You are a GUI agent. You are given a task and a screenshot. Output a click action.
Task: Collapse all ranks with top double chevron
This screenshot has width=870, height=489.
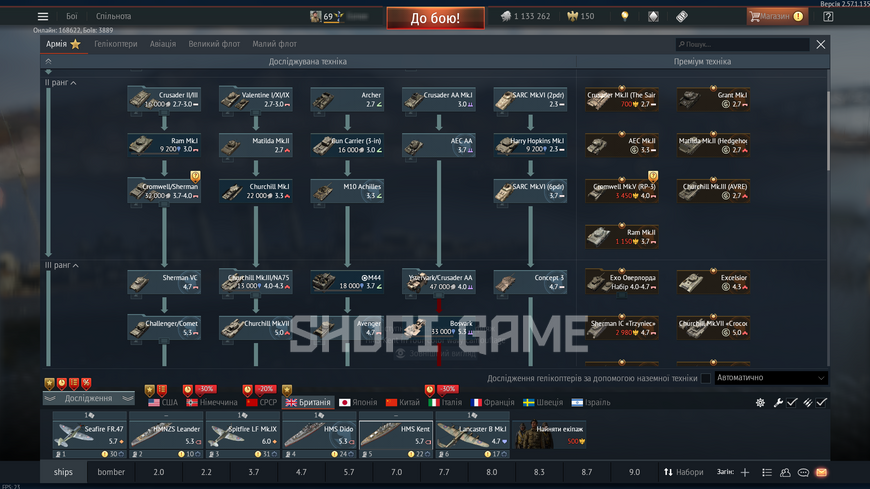(x=48, y=62)
